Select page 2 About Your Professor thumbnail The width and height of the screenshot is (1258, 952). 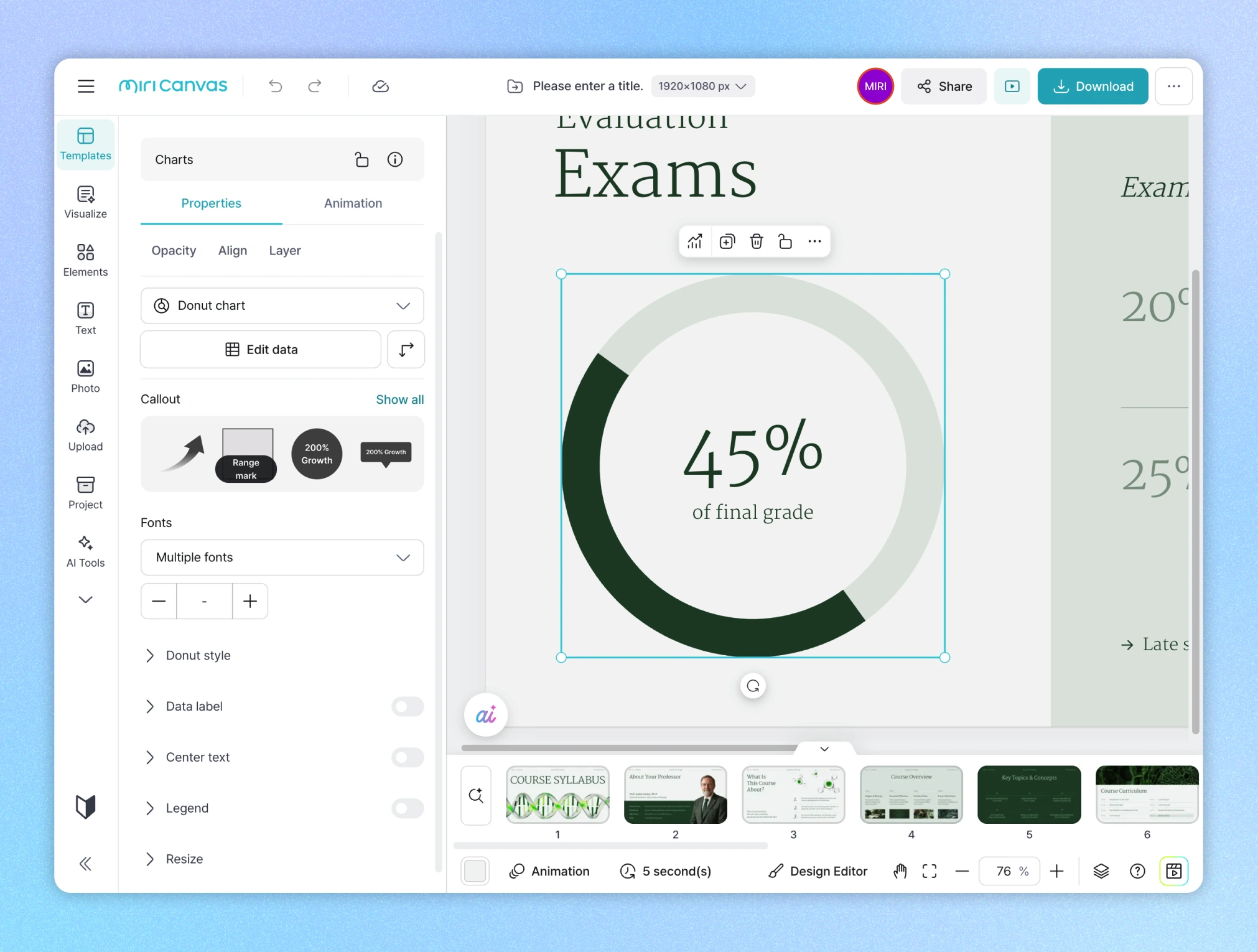pos(676,795)
